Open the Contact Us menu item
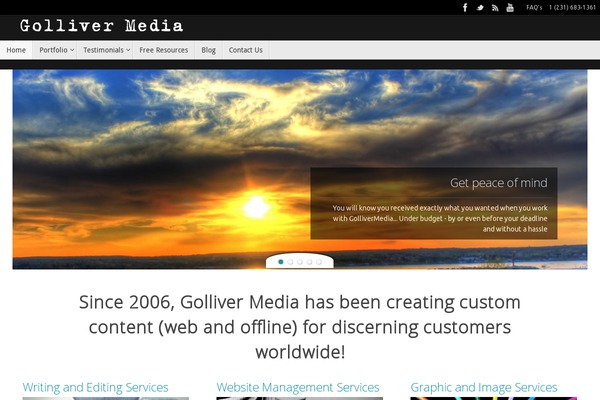Viewport: 600px width, 400px height. tap(246, 50)
